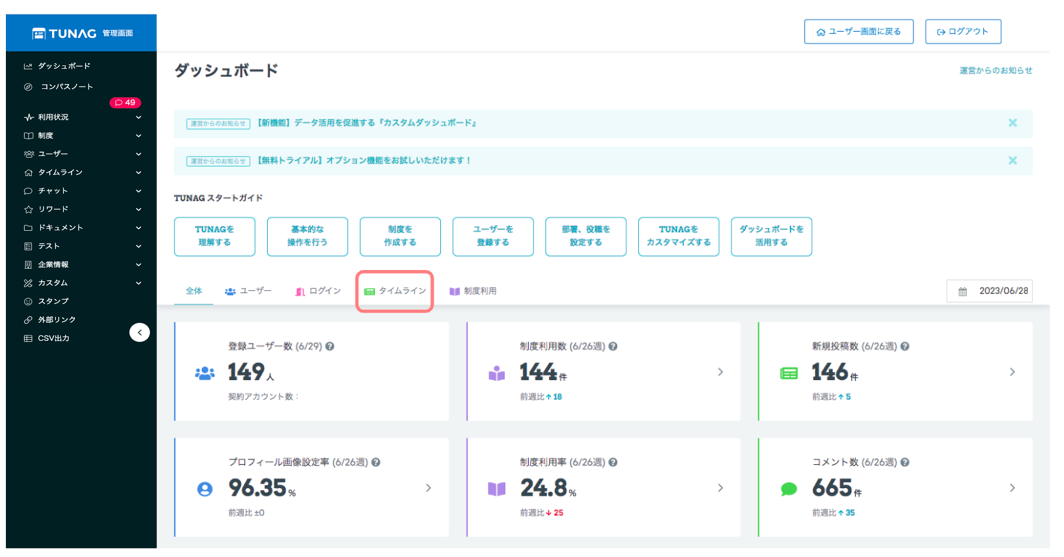Open the 無料トライアル announcement link
The height and width of the screenshot is (557, 1064).
click(x=364, y=161)
